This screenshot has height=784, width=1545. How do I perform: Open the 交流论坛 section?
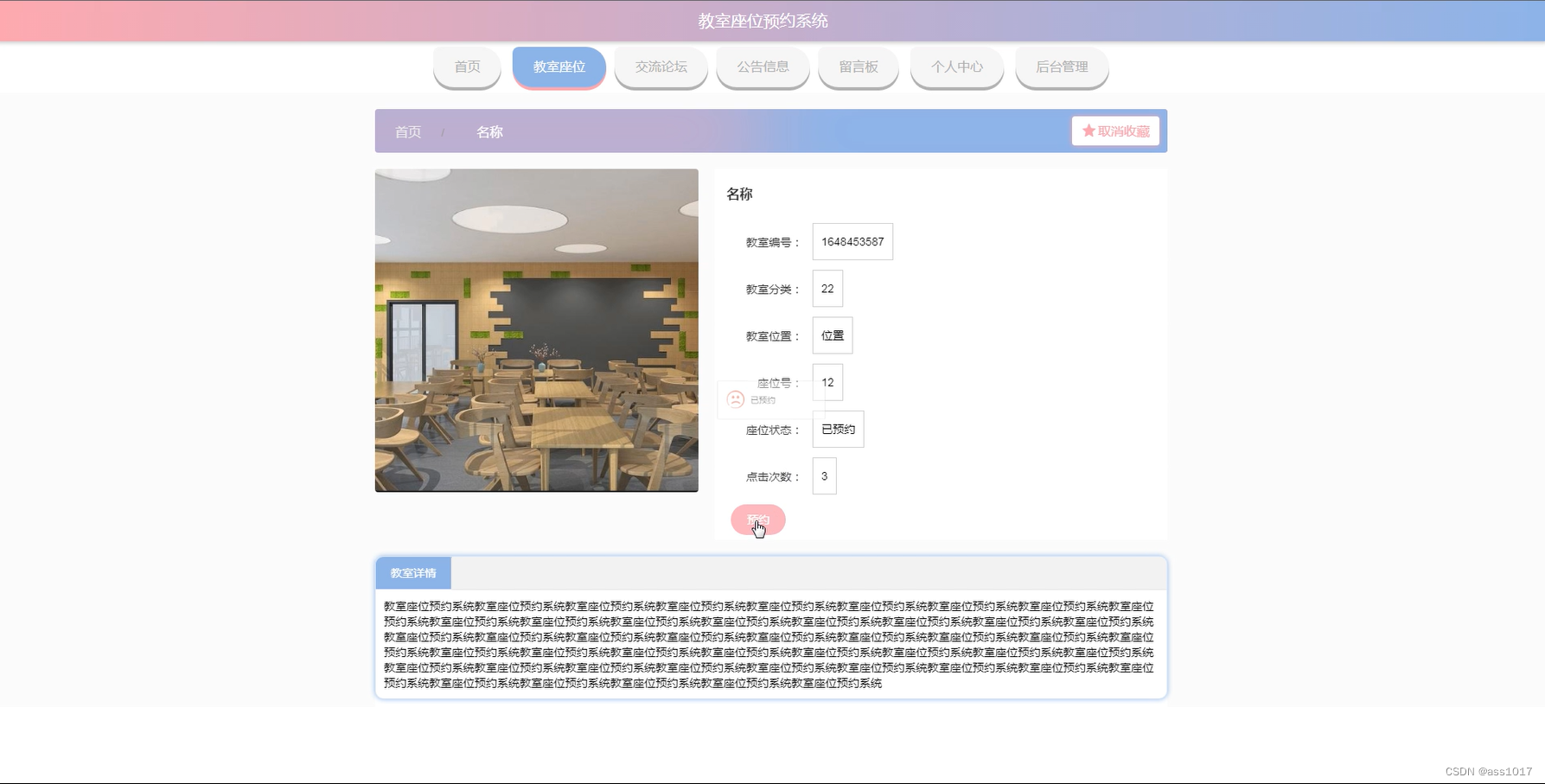tap(661, 66)
